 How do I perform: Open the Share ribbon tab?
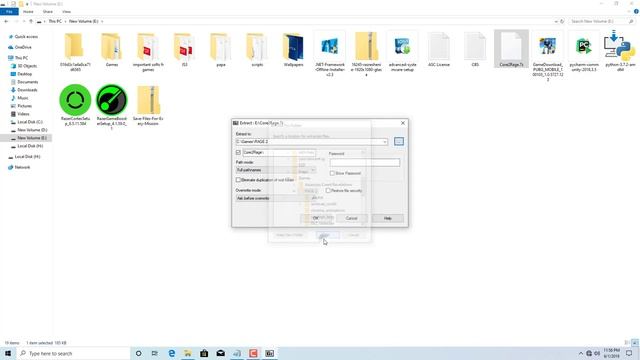(47, 12)
